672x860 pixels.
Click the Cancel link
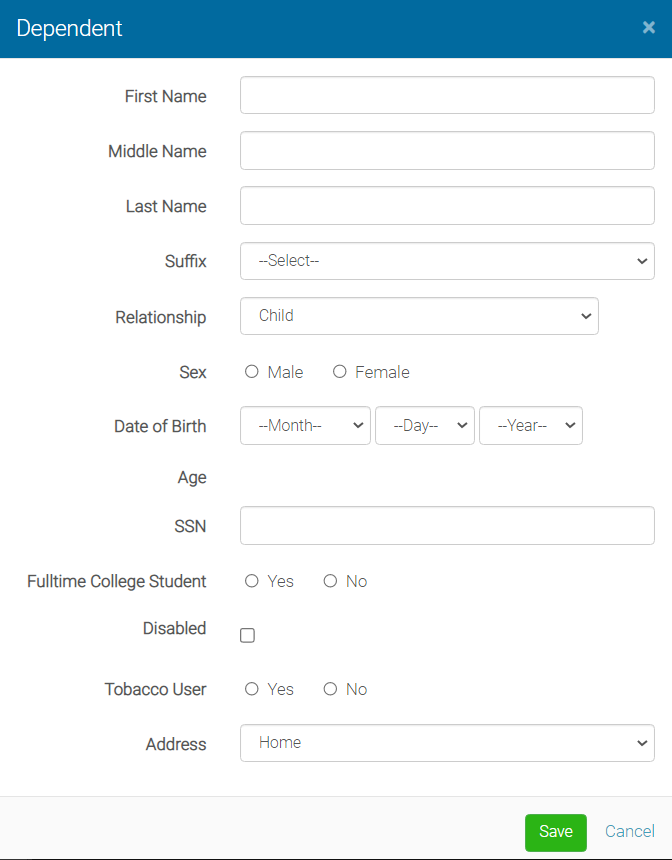pyautogui.click(x=629, y=831)
